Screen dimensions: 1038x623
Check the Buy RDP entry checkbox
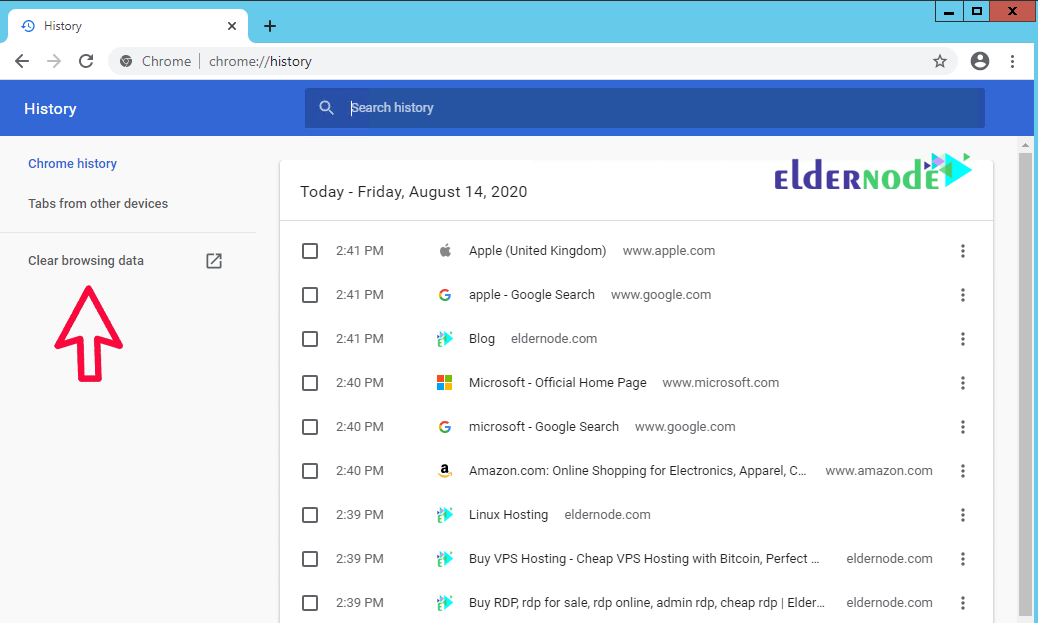click(310, 603)
